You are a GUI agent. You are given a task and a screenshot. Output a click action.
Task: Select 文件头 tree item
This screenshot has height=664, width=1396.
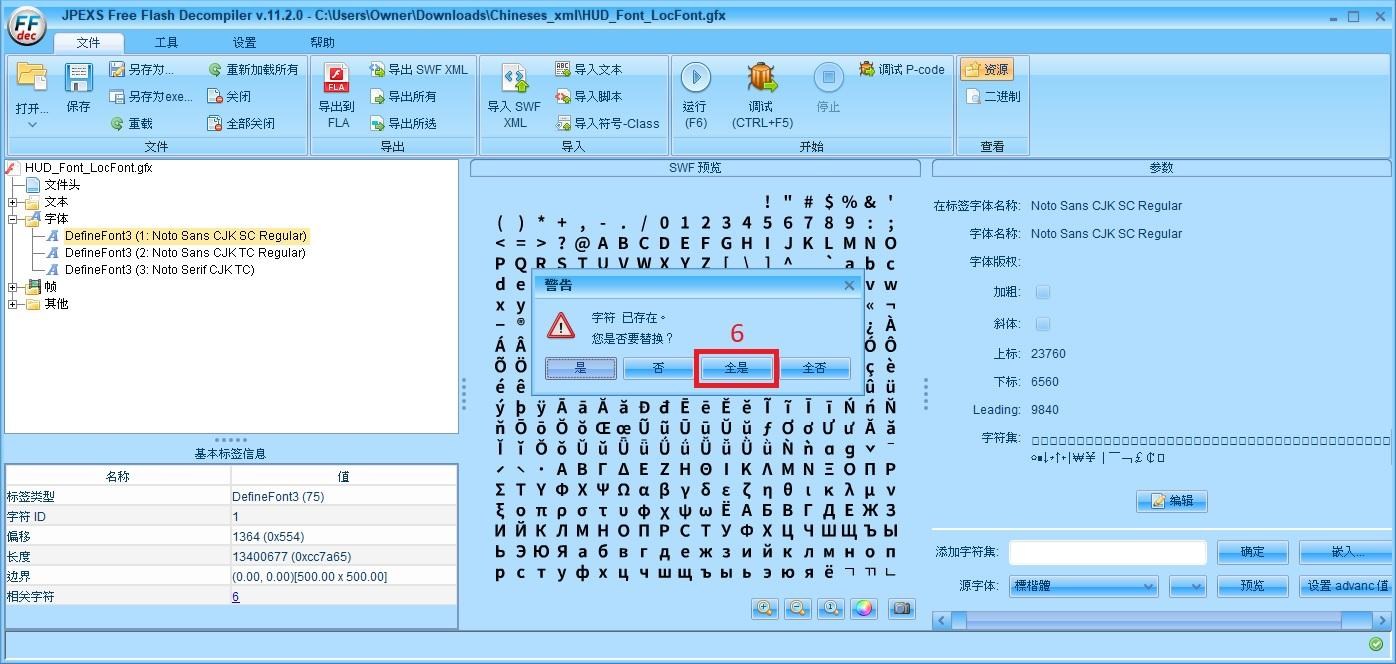[62, 185]
